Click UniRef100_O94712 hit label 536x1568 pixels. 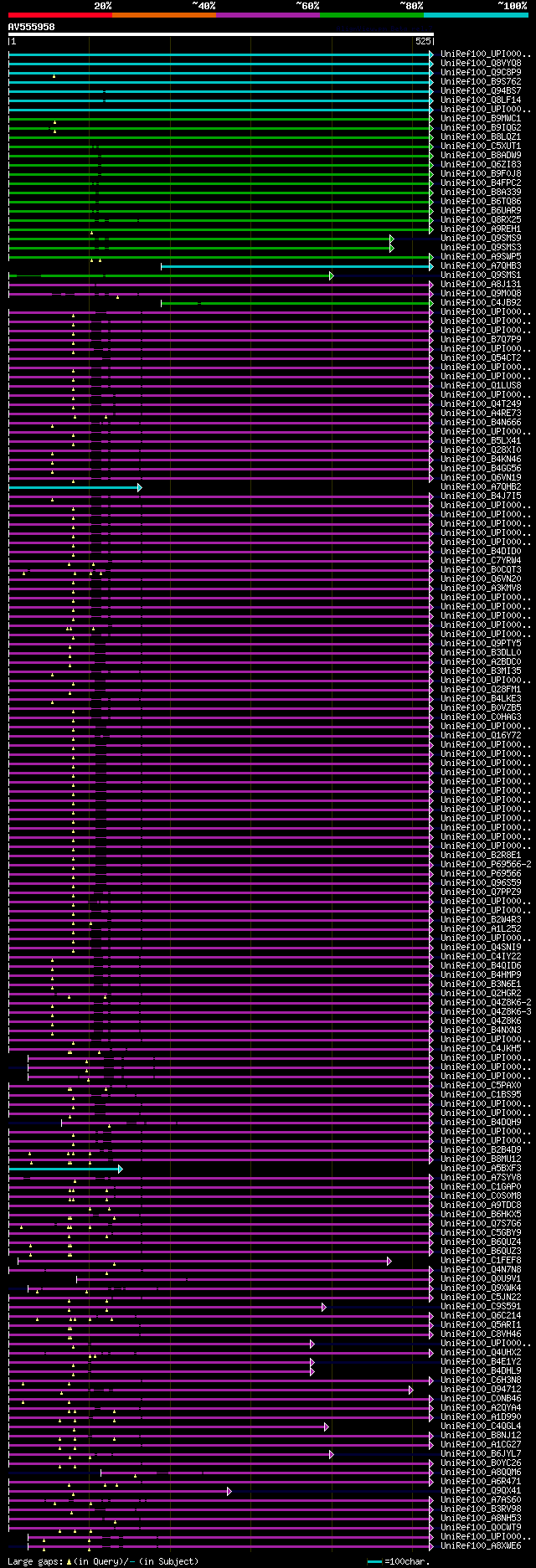click(481, 1389)
